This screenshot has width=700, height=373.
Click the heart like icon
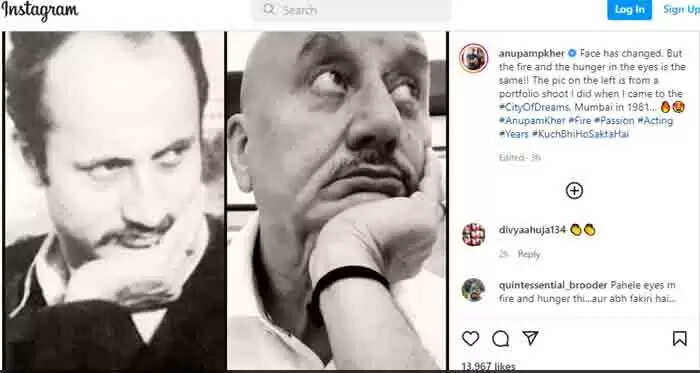click(x=471, y=339)
